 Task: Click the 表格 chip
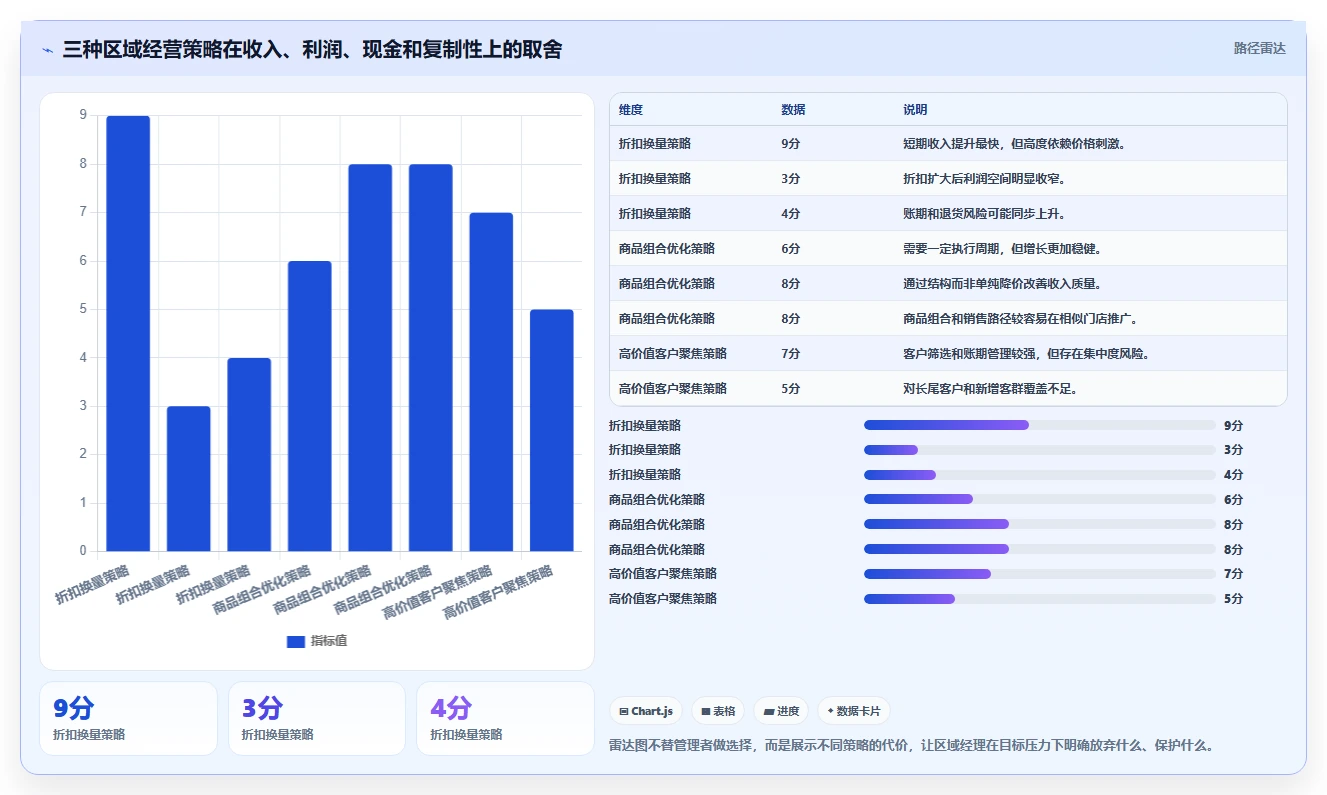(x=718, y=711)
